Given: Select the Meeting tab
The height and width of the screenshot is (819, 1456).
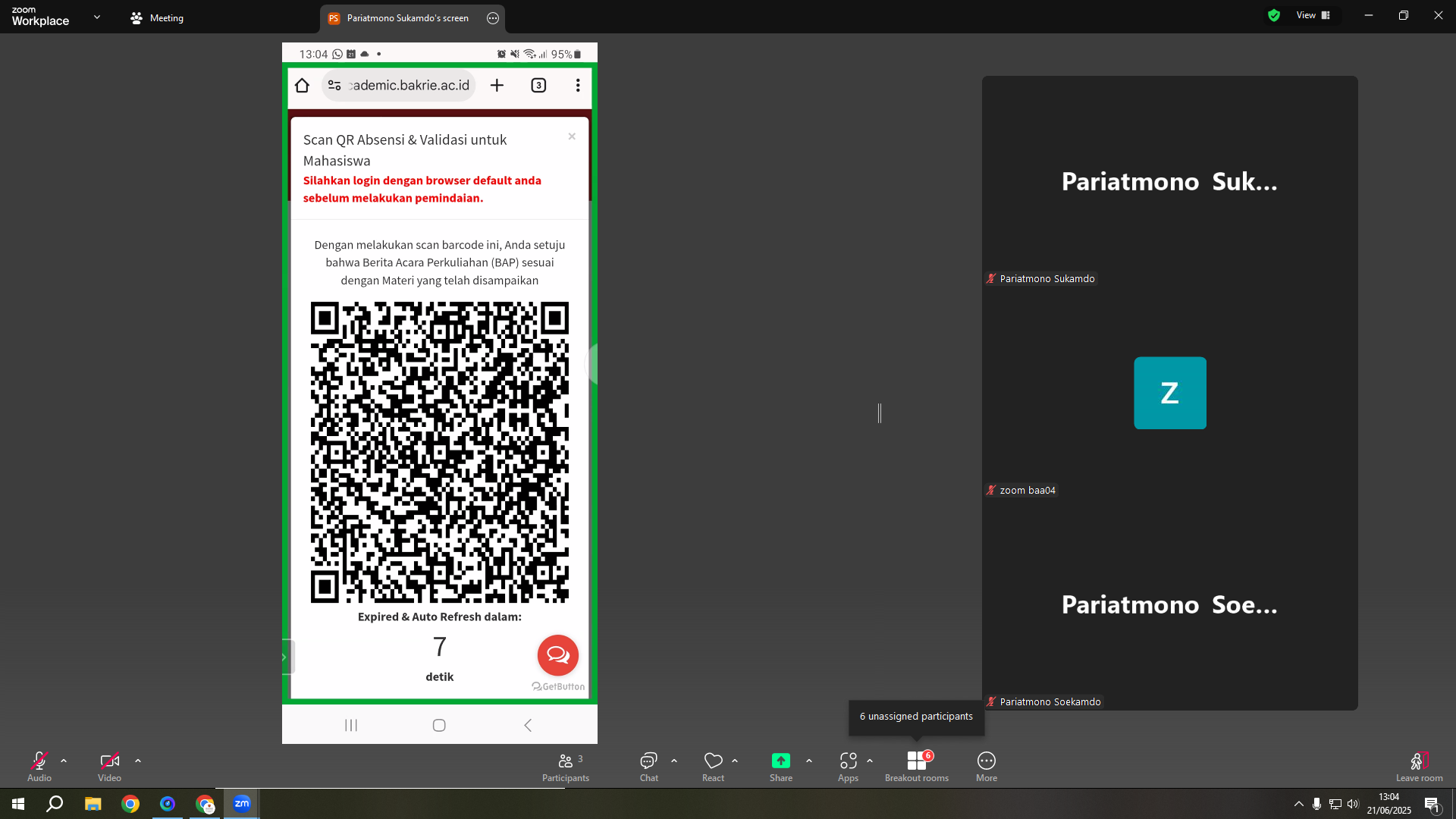Looking at the screenshot, I should click(x=157, y=17).
